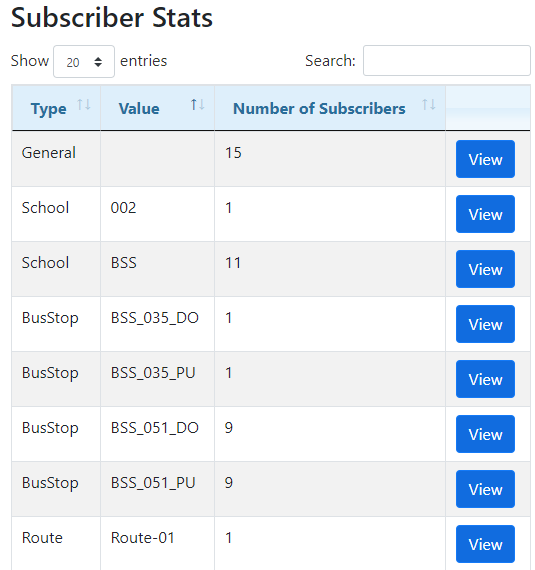Click the Value column header
The width and height of the screenshot is (535, 570).
[157, 108]
